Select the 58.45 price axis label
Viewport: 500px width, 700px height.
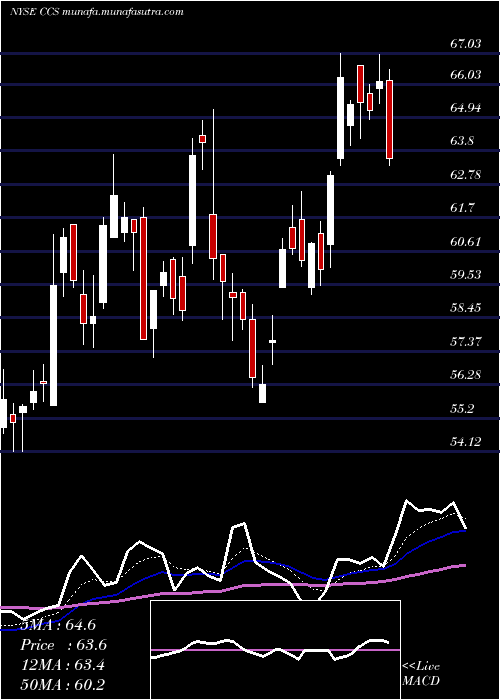pyautogui.click(x=466, y=308)
